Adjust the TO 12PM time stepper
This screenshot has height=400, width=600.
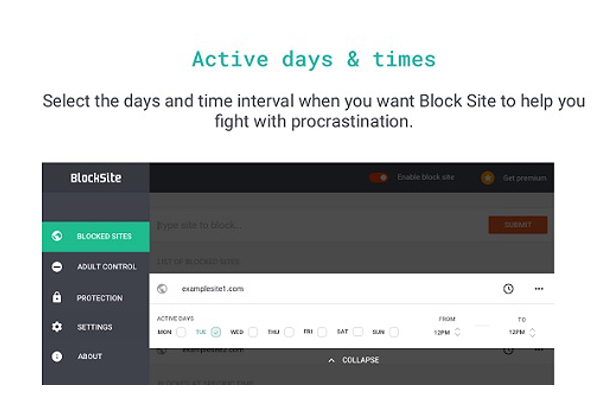click(x=532, y=332)
